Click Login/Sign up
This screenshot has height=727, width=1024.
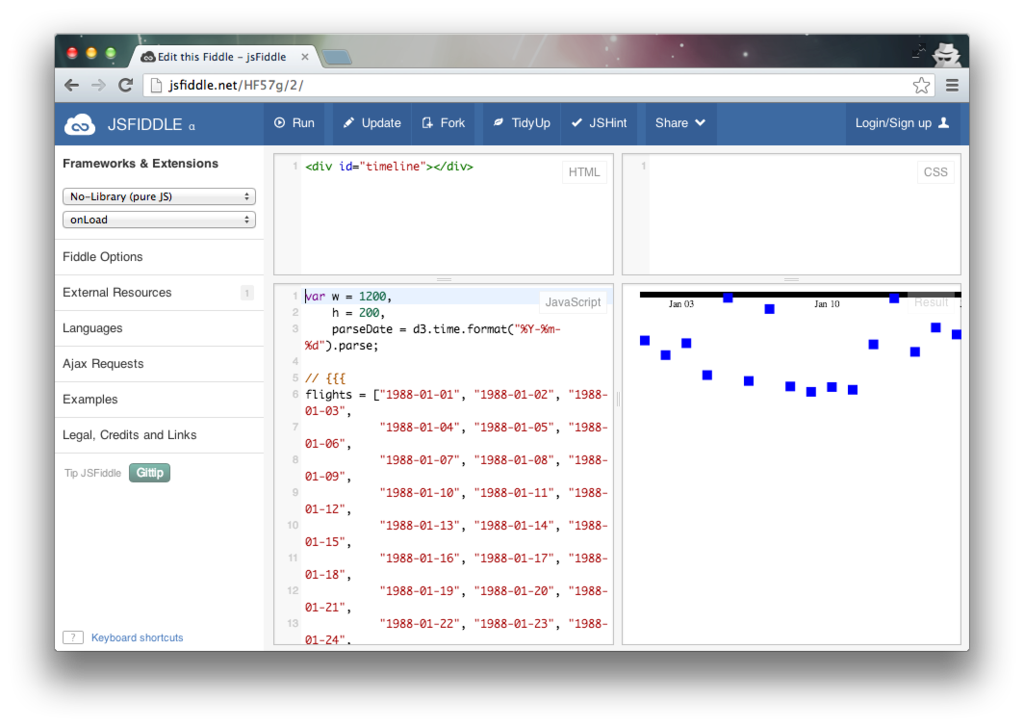[902, 123]
